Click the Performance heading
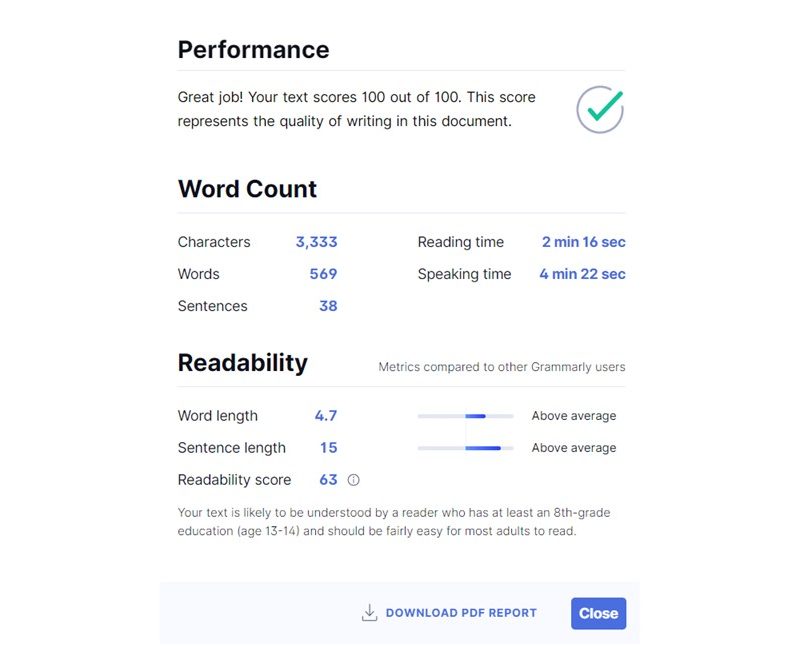This screenshot has width=800, height=646. coord(254,49)
